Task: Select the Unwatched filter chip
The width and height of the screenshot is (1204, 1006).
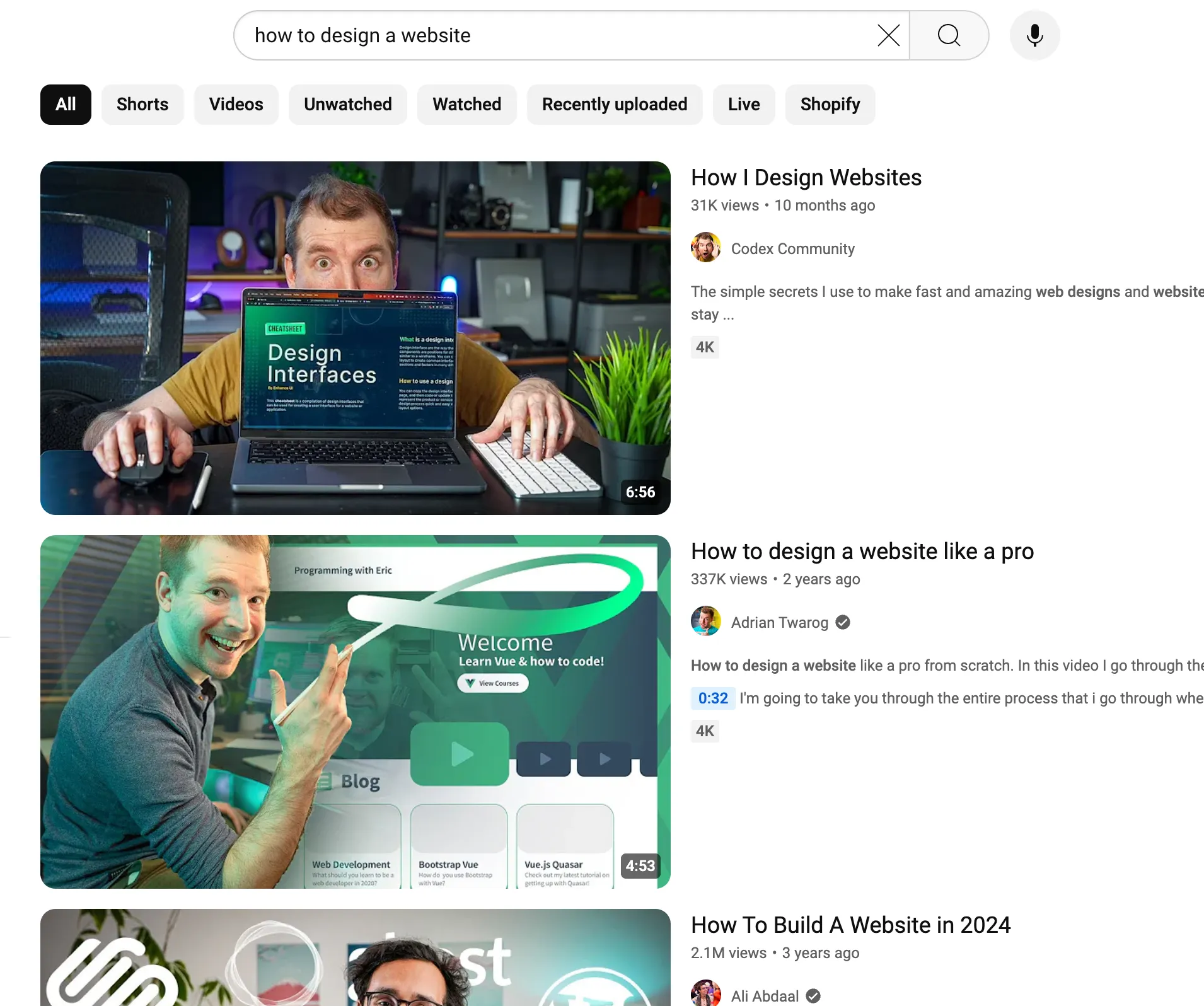Action: pyautogui.click(x=348, y=105)
